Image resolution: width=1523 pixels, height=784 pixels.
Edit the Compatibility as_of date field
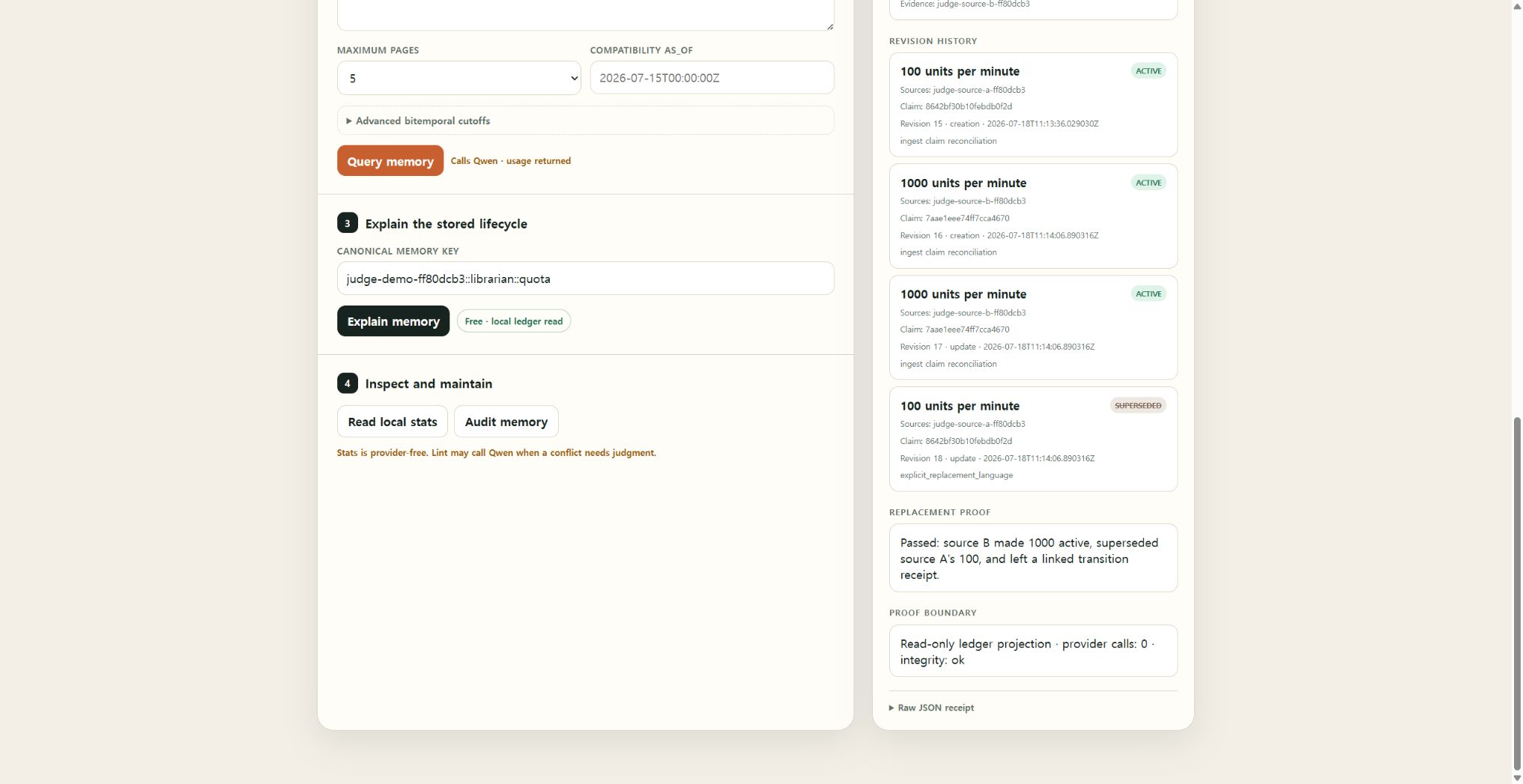click(712, 78)
